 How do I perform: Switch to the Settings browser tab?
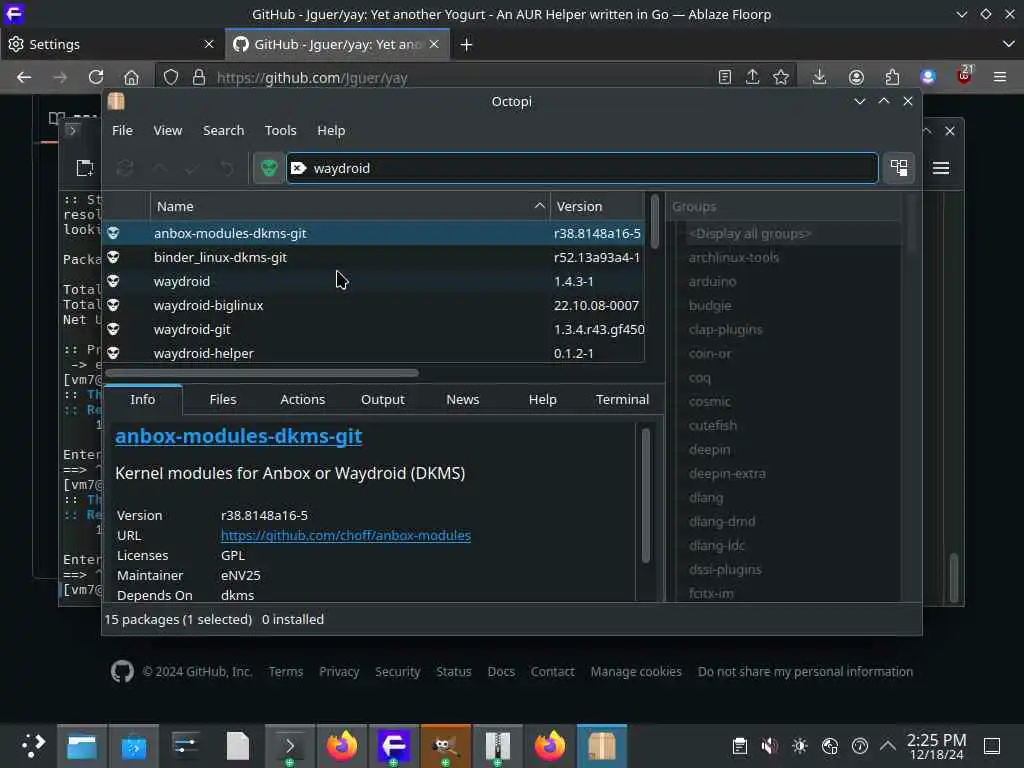111,44
